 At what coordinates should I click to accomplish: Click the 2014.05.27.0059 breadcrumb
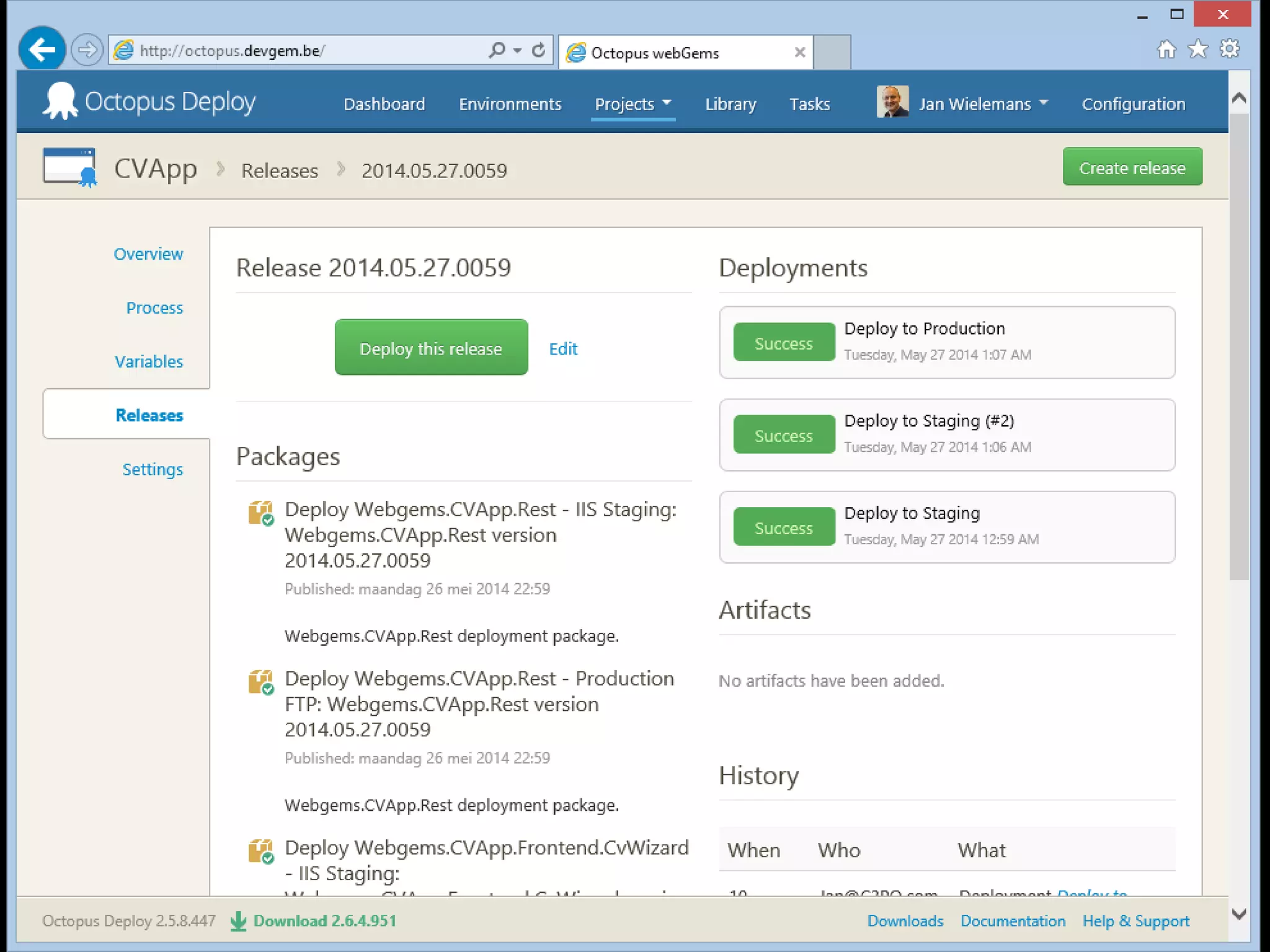pos(434,170)
